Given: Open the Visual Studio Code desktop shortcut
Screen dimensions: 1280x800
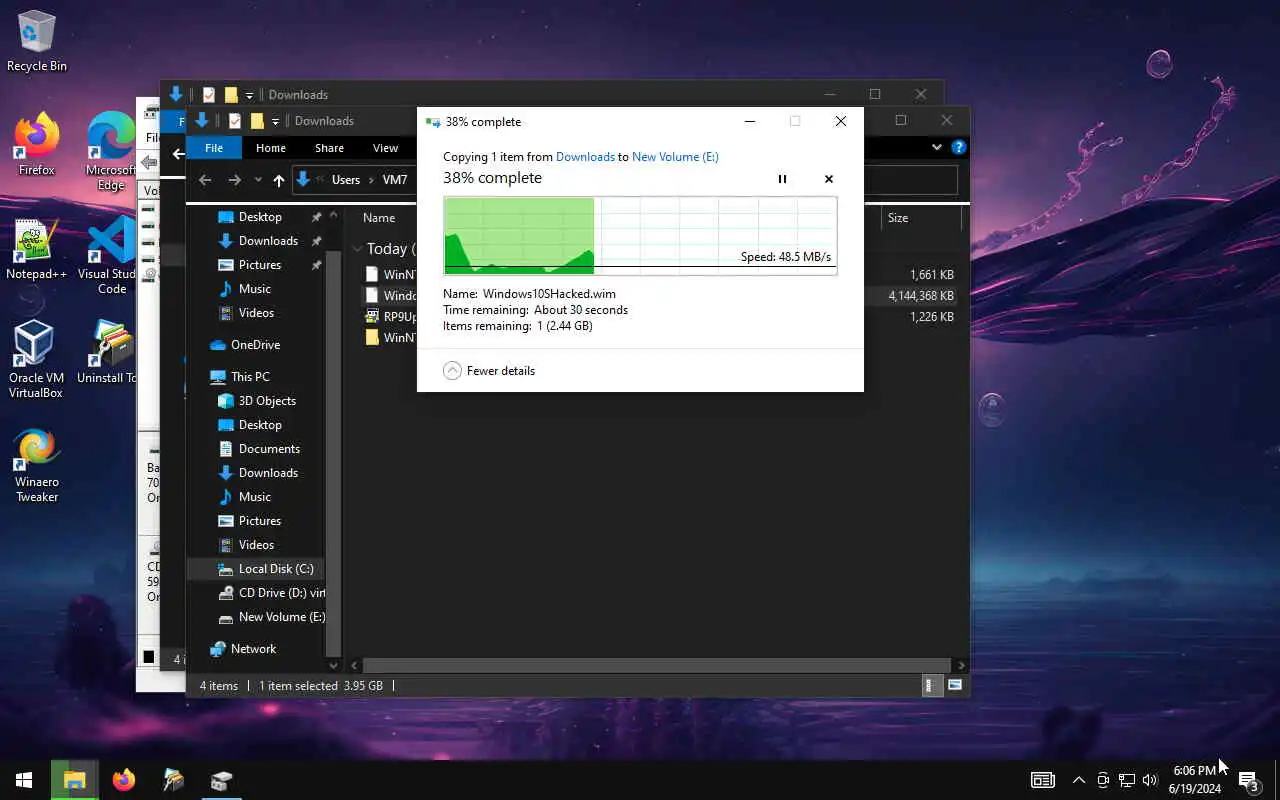Looking at the screenshot, I should pos(111,256).
